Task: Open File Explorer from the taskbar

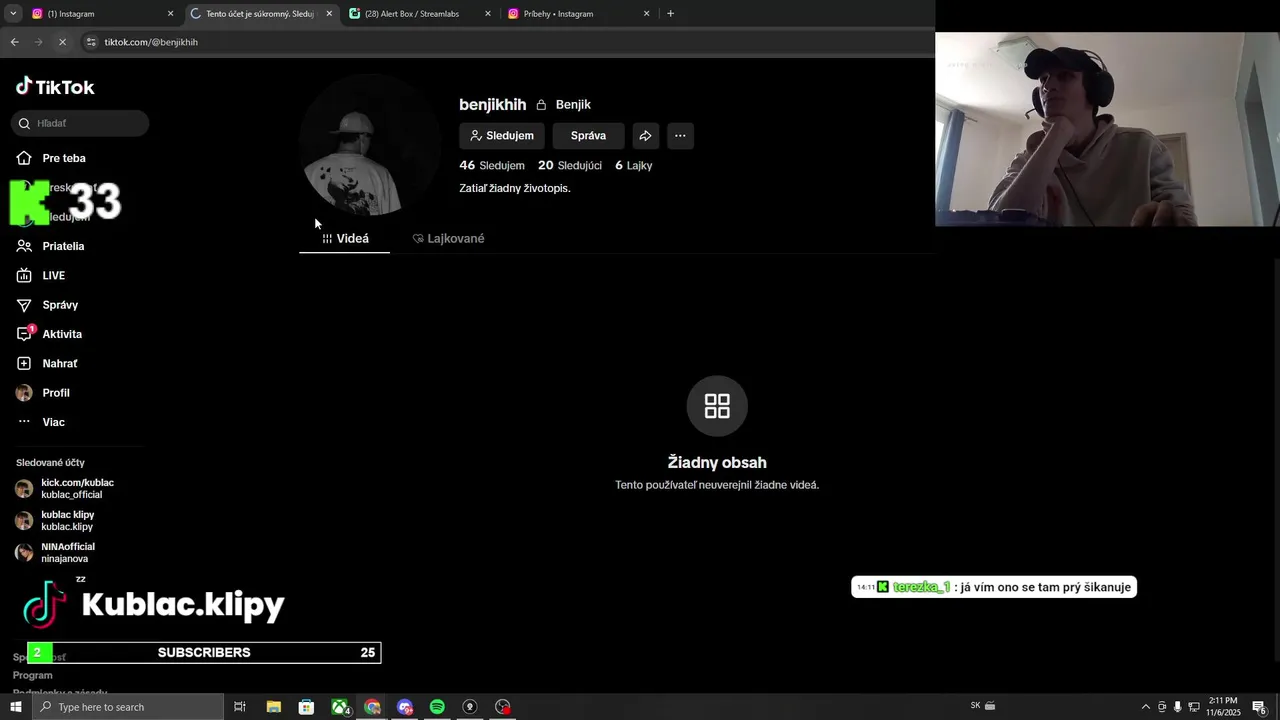Action: point(273,707)
